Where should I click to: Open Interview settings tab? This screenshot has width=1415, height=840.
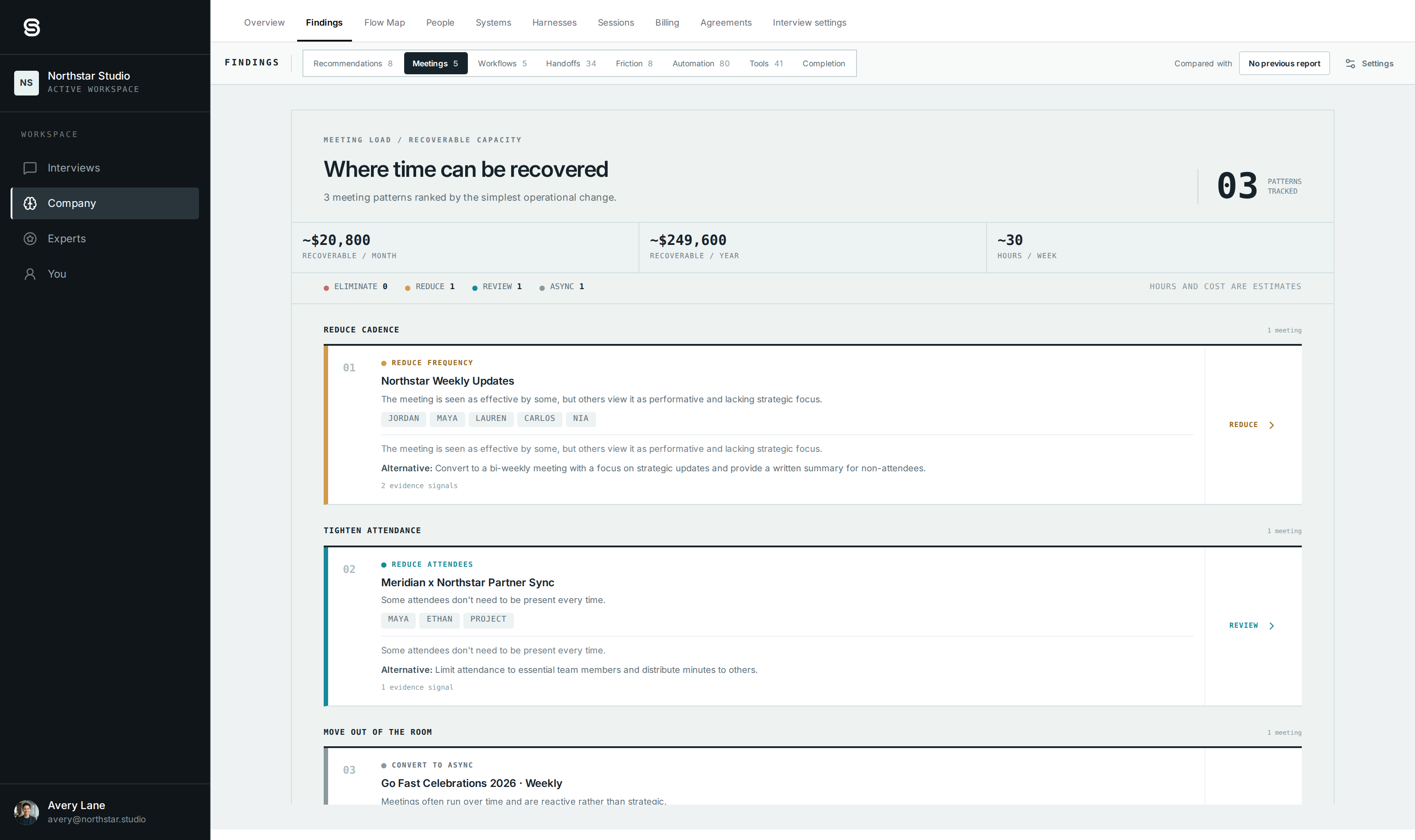[809, 23]
